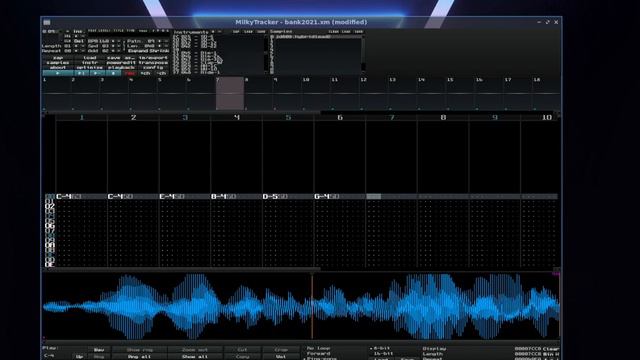Screen dimensions: 640x360
Task: Open the samples editor section
Action: pyautogui.click(x=58, y=63)
